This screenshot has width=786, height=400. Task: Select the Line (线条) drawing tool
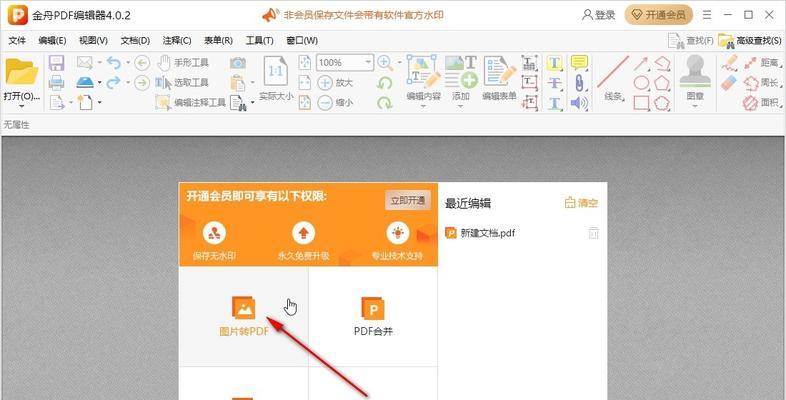click(613, 78)
